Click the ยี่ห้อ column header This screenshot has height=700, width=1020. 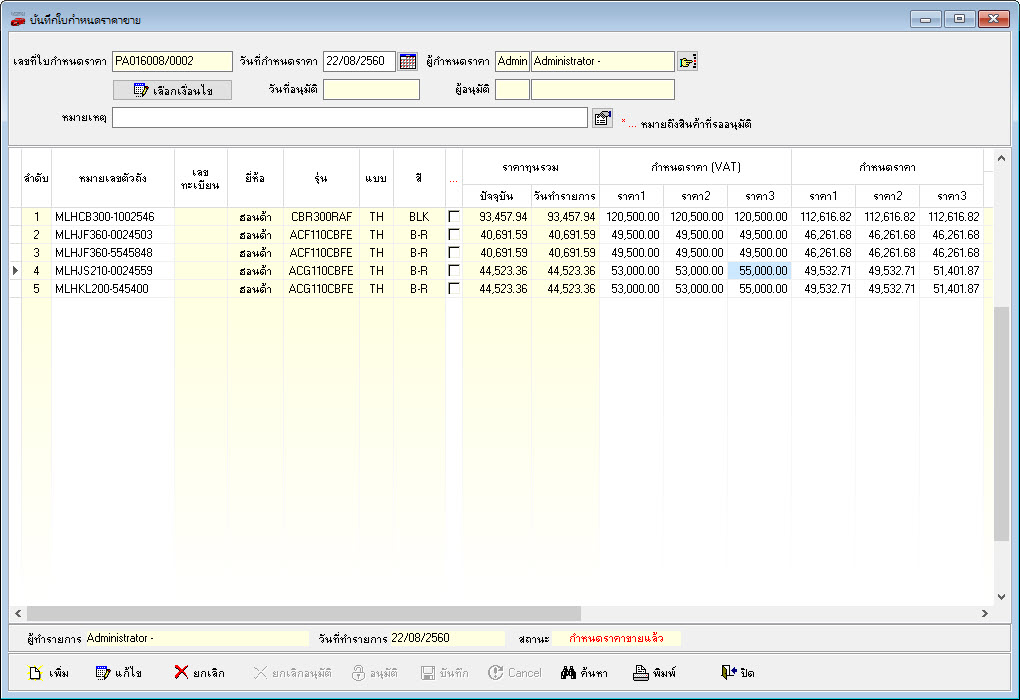coord(255,178)
